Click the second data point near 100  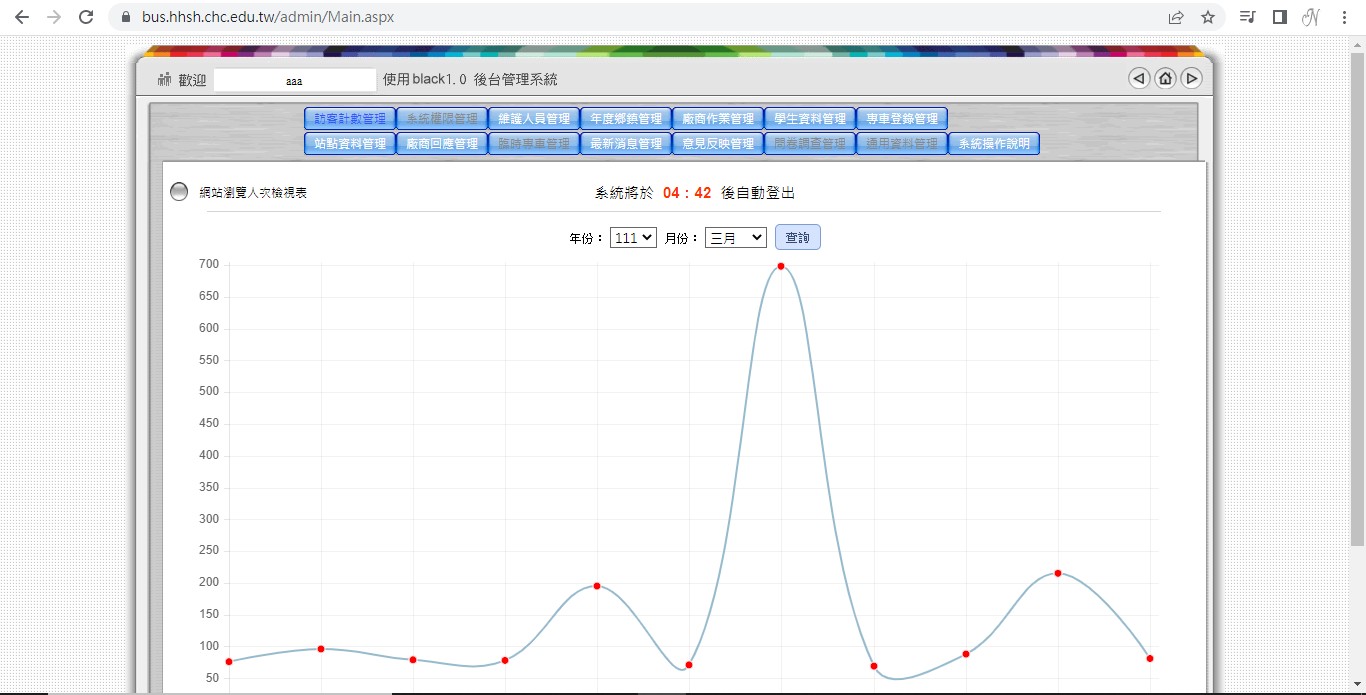pos(321,649)
